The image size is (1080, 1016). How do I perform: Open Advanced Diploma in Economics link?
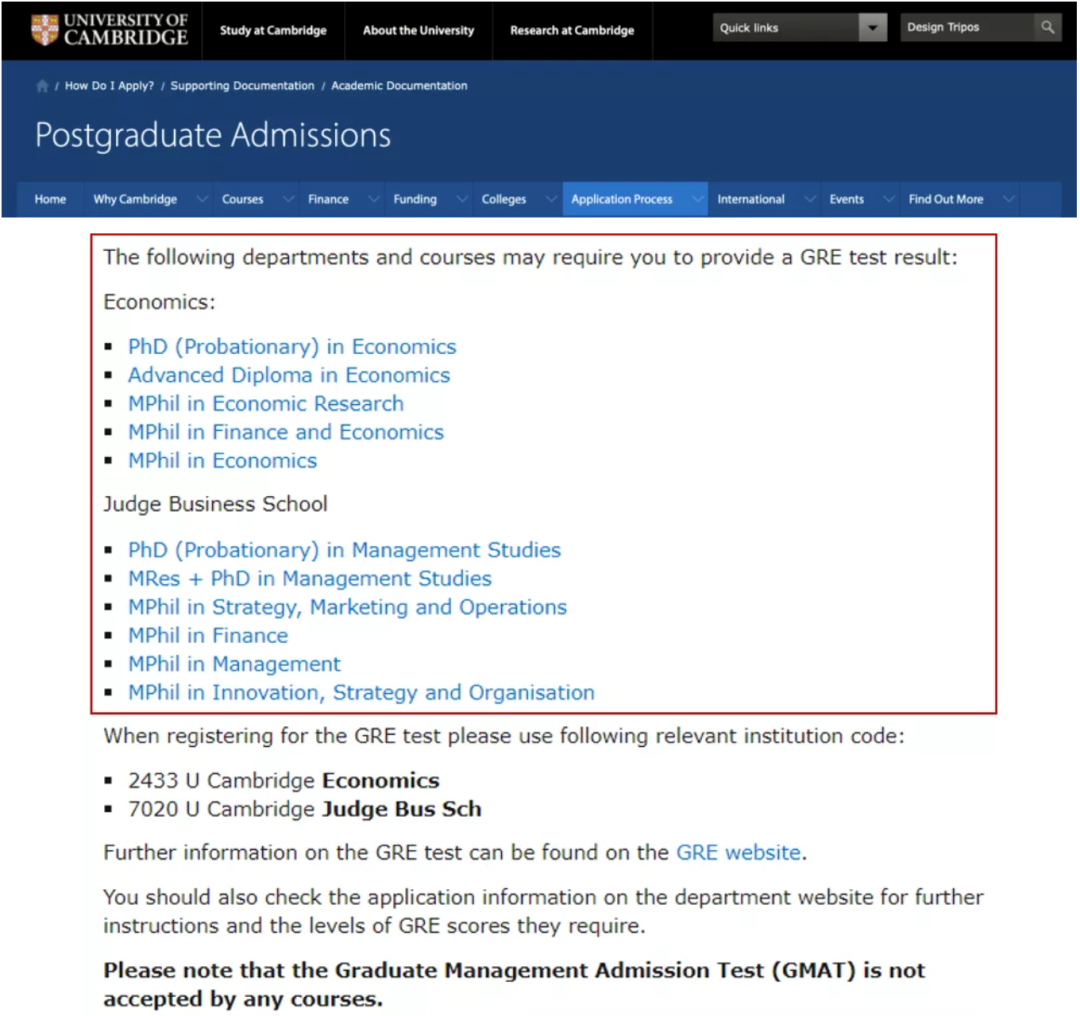click(x=289, y=375)
